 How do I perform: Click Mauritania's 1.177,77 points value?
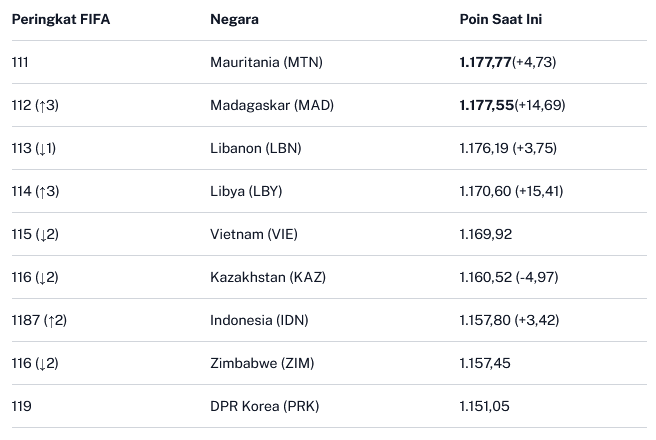pyautogui.click(x=485, y=62)
